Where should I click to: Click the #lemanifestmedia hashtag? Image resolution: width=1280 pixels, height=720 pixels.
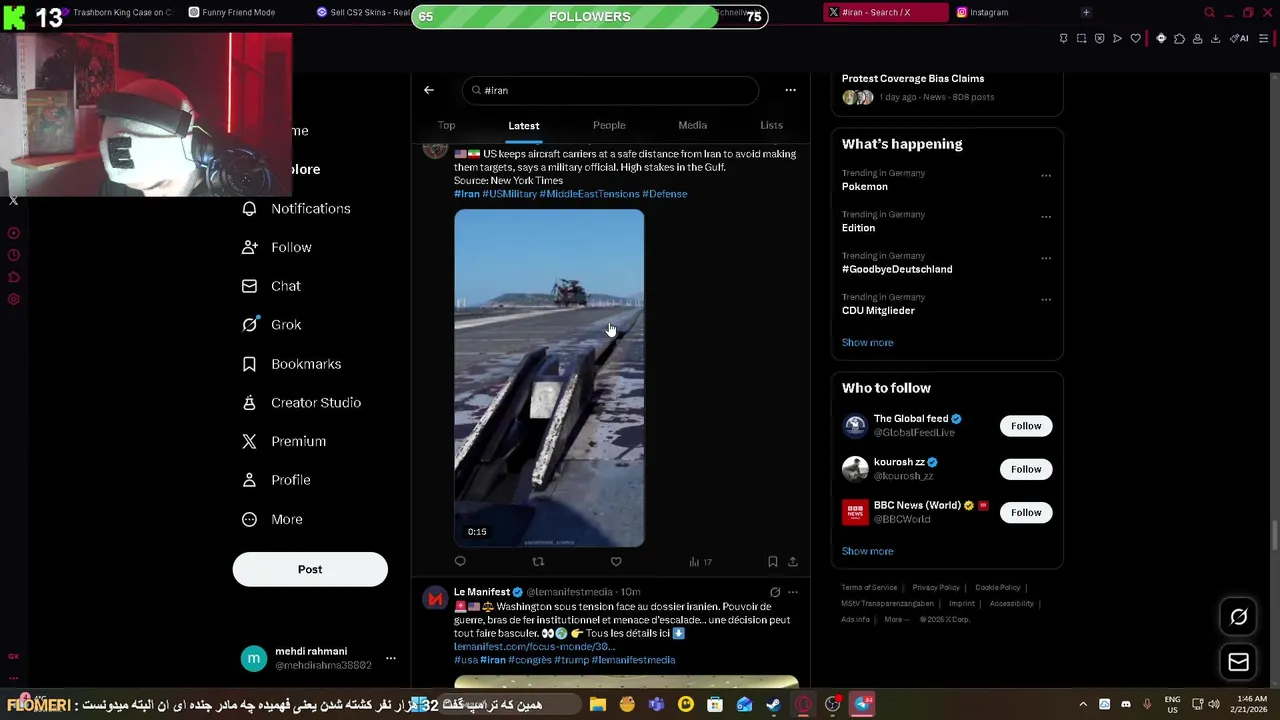coord(633,660)
